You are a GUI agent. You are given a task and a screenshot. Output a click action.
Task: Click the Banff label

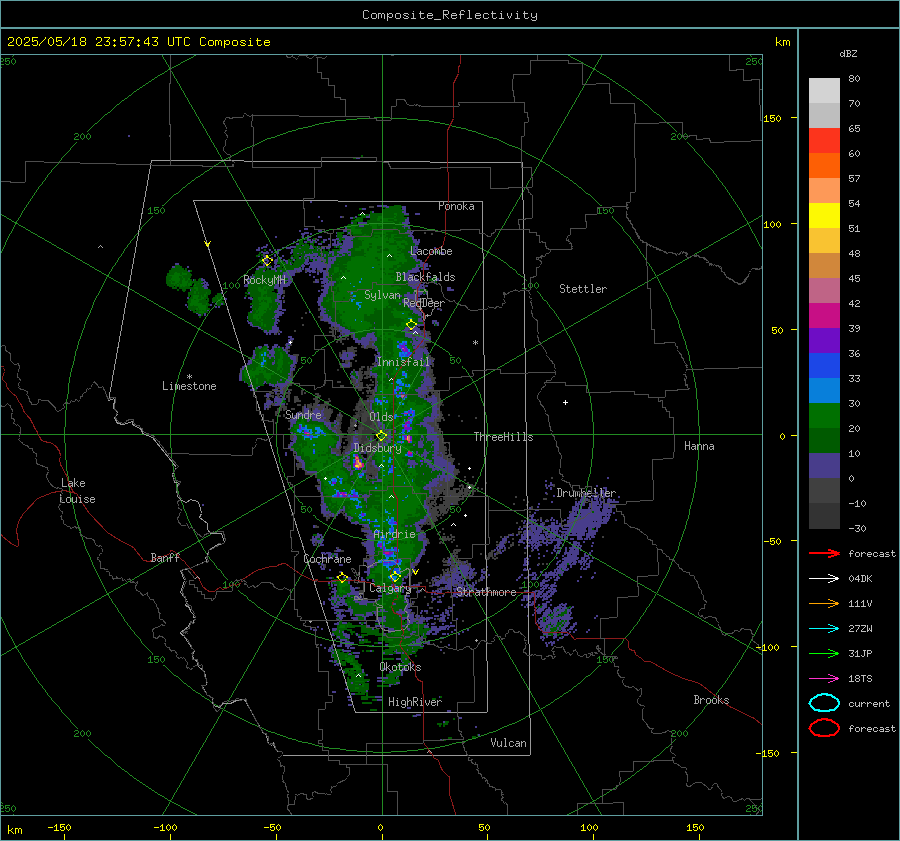165,557
